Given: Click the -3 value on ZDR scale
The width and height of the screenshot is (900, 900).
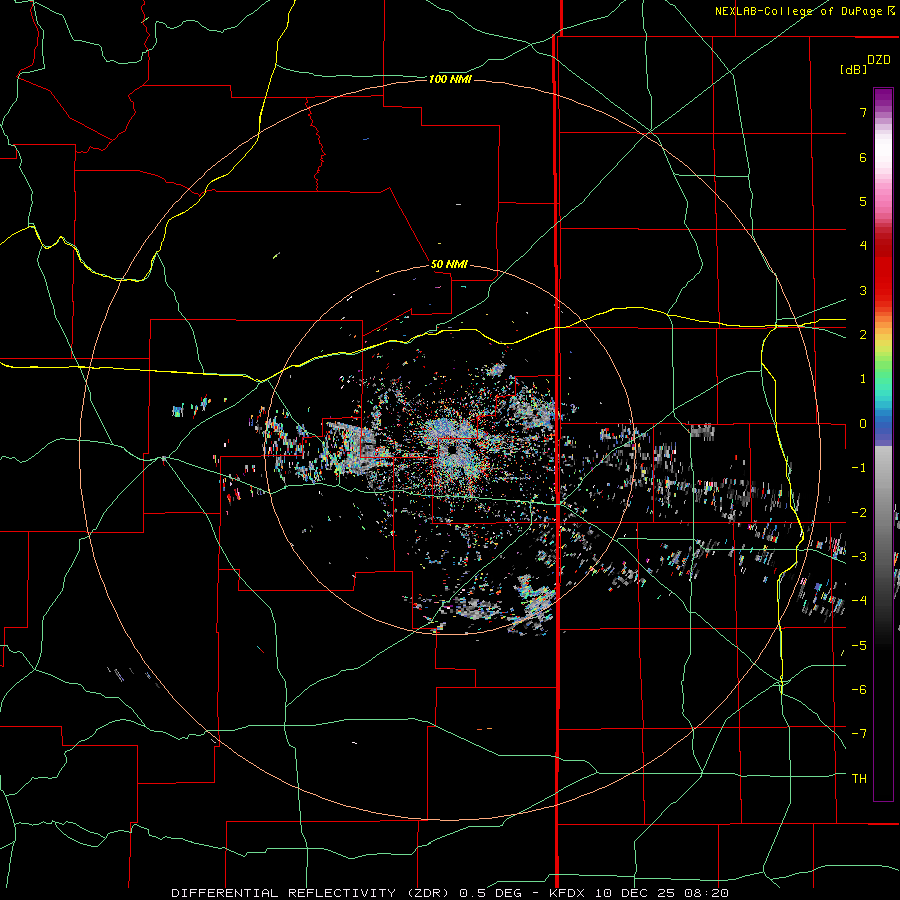Looking at the screenshot, I should coord(859,557).
